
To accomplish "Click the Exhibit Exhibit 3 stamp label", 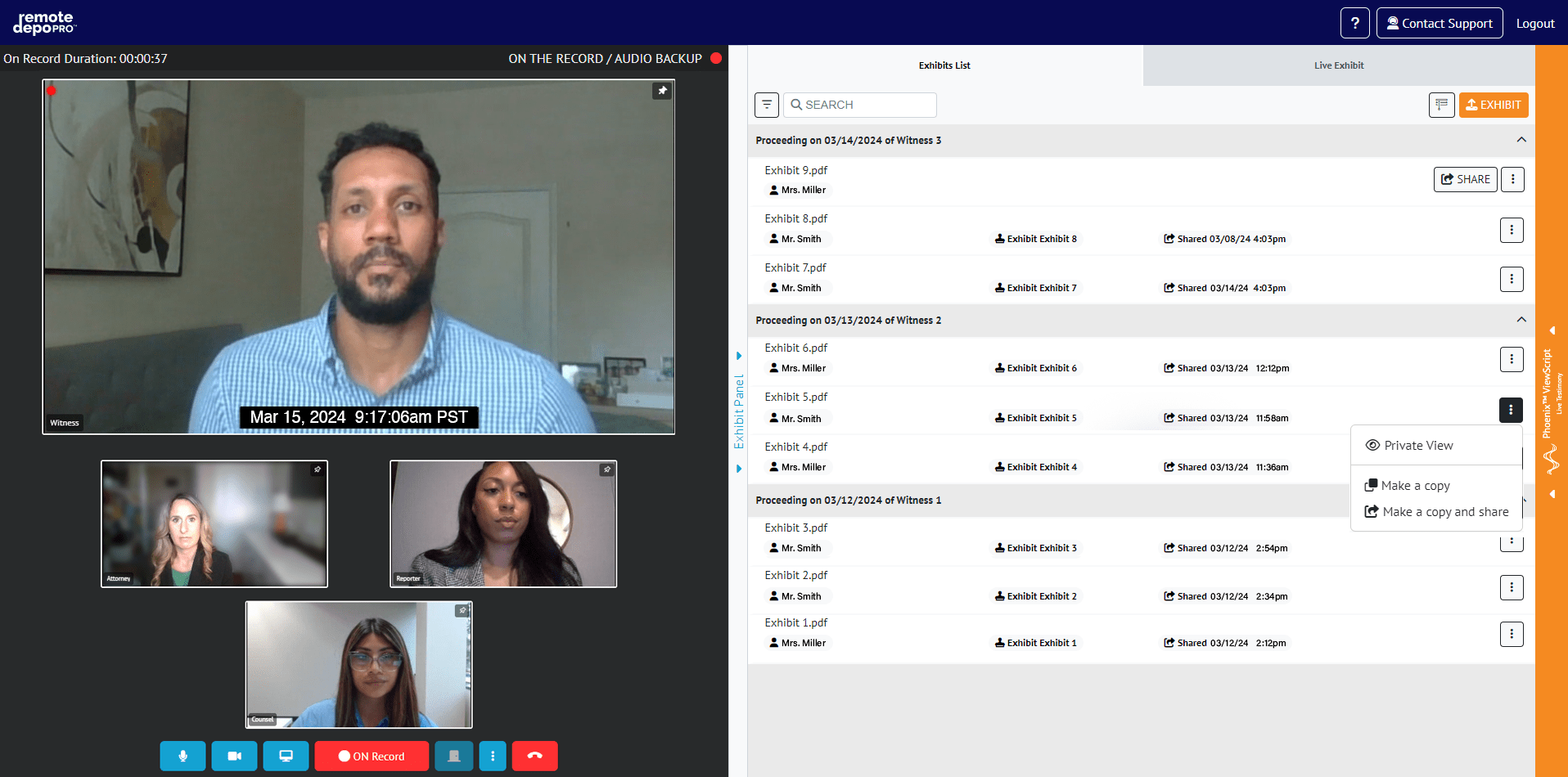I will 1036,548.
